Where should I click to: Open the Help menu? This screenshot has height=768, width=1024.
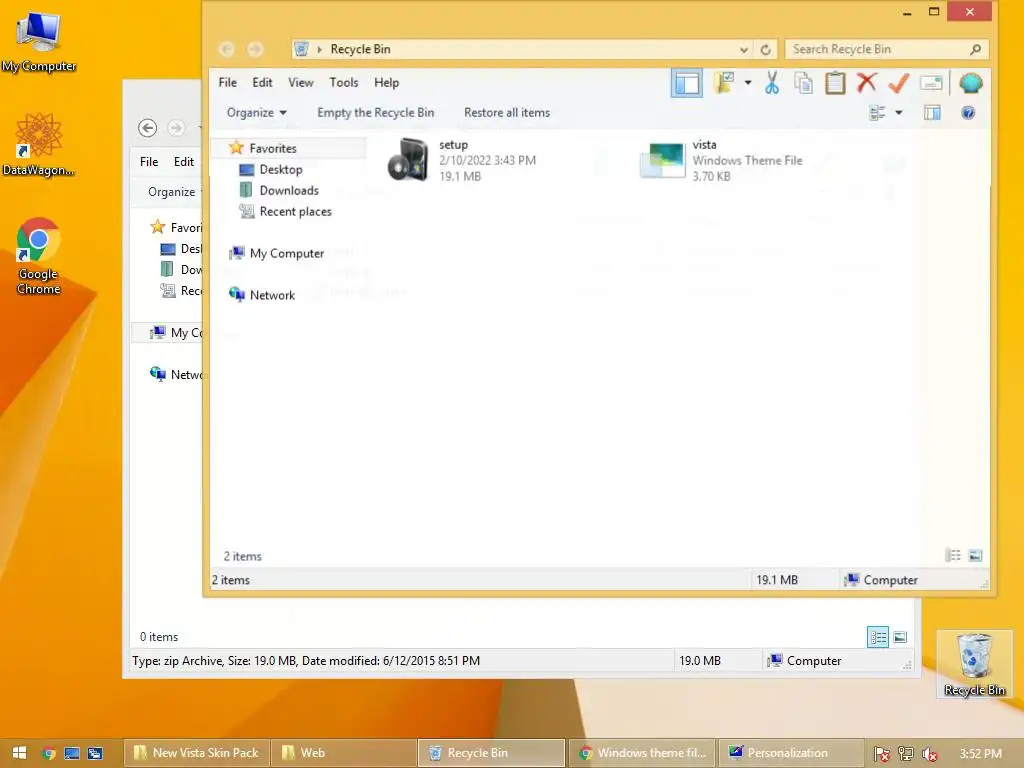tap(386, 82)
